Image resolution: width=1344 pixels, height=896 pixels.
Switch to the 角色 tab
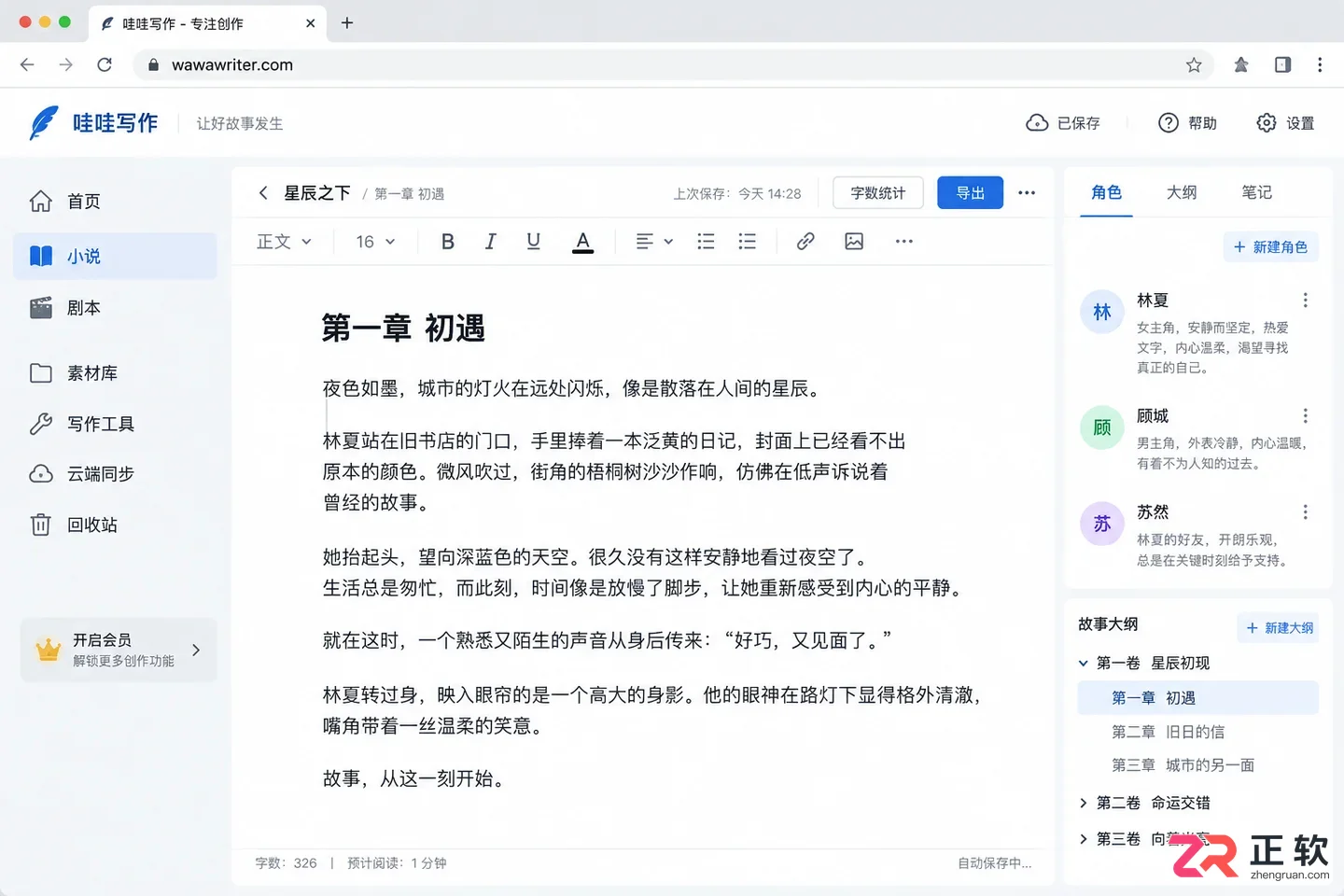click(x=1106, y=192)
